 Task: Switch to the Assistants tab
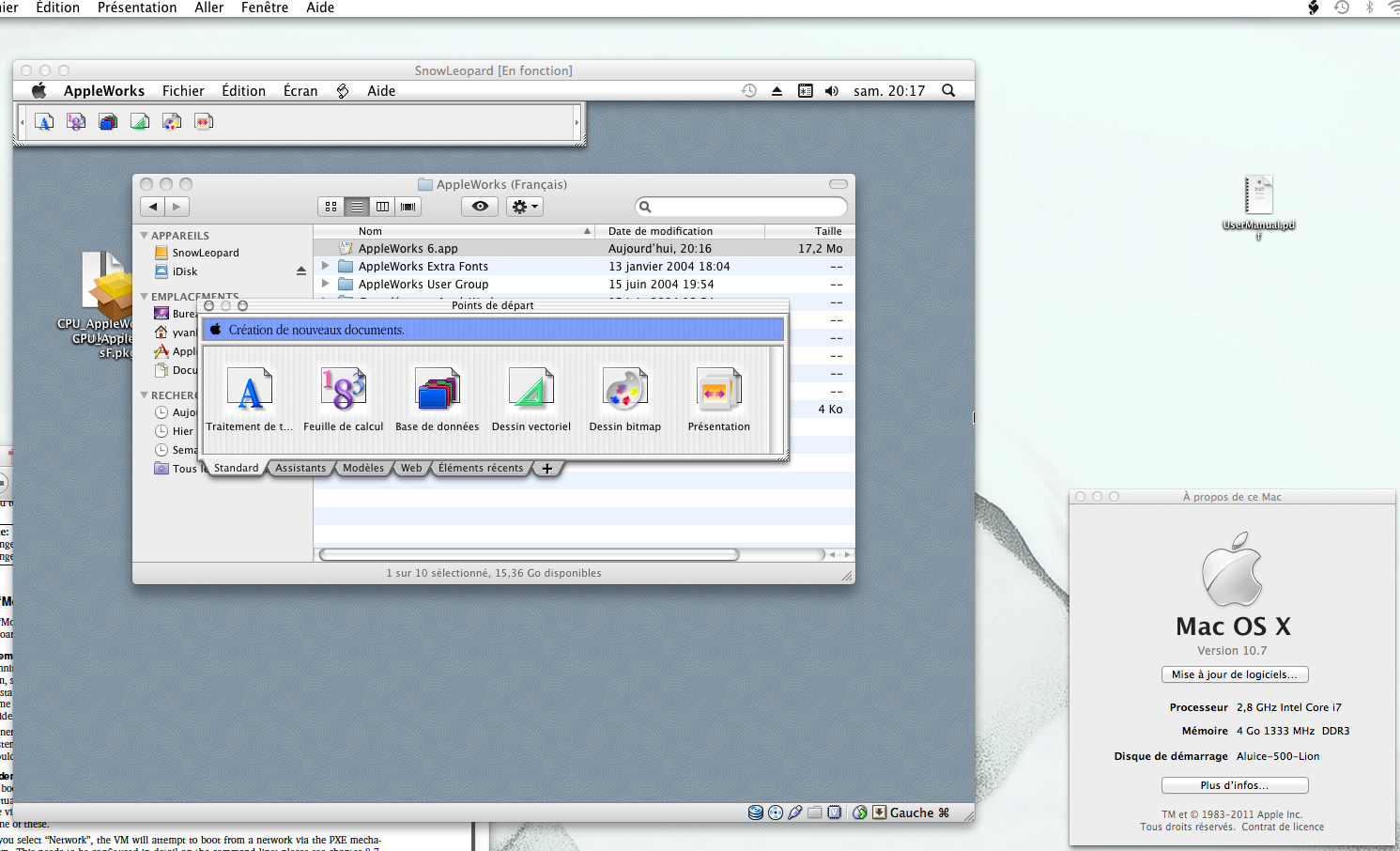pos(300,468)
